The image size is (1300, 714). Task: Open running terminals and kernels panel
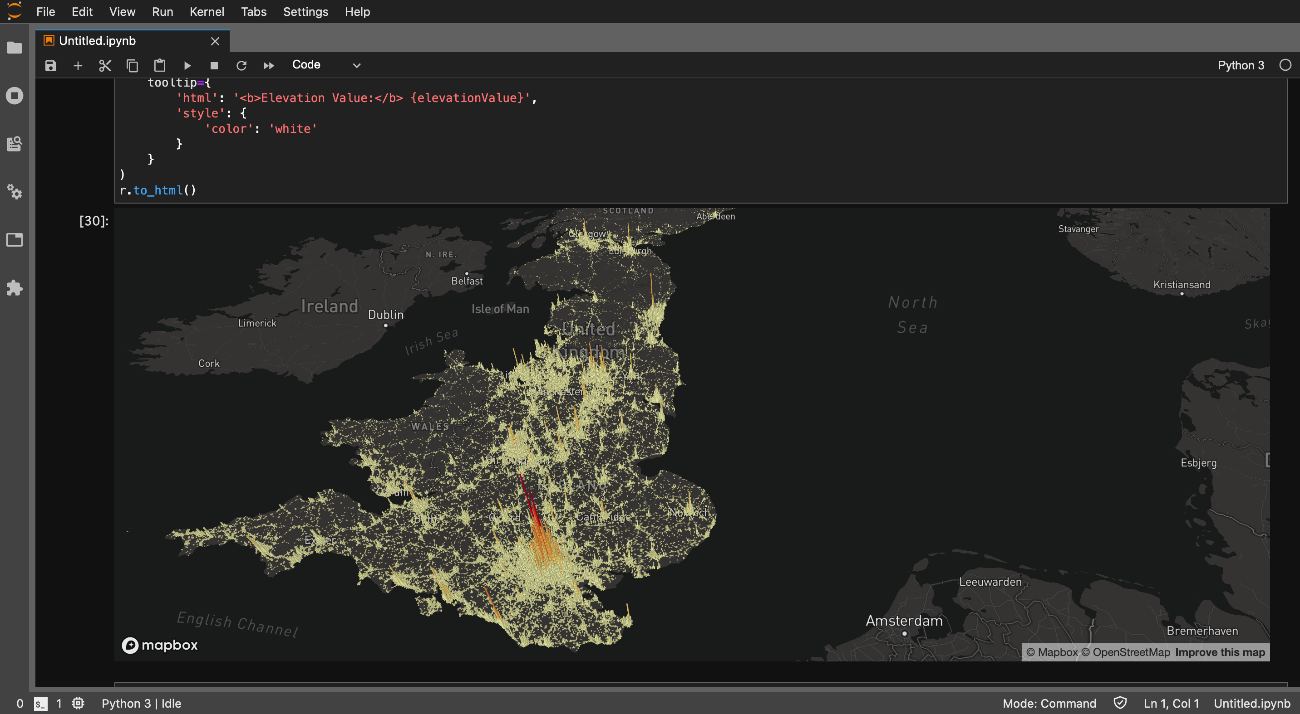14,96
